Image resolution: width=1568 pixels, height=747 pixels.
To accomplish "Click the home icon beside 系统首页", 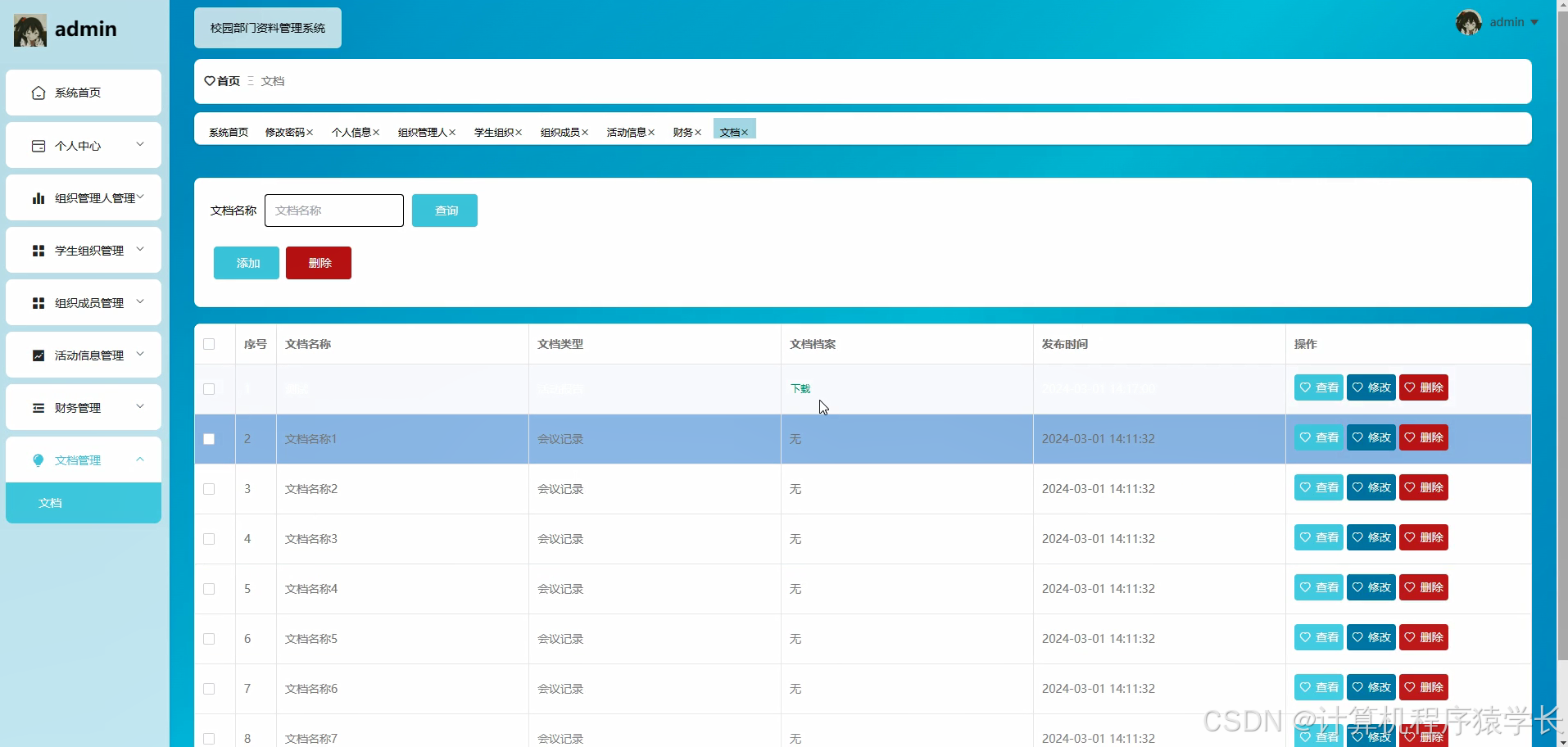I will [x=38, y=93].
